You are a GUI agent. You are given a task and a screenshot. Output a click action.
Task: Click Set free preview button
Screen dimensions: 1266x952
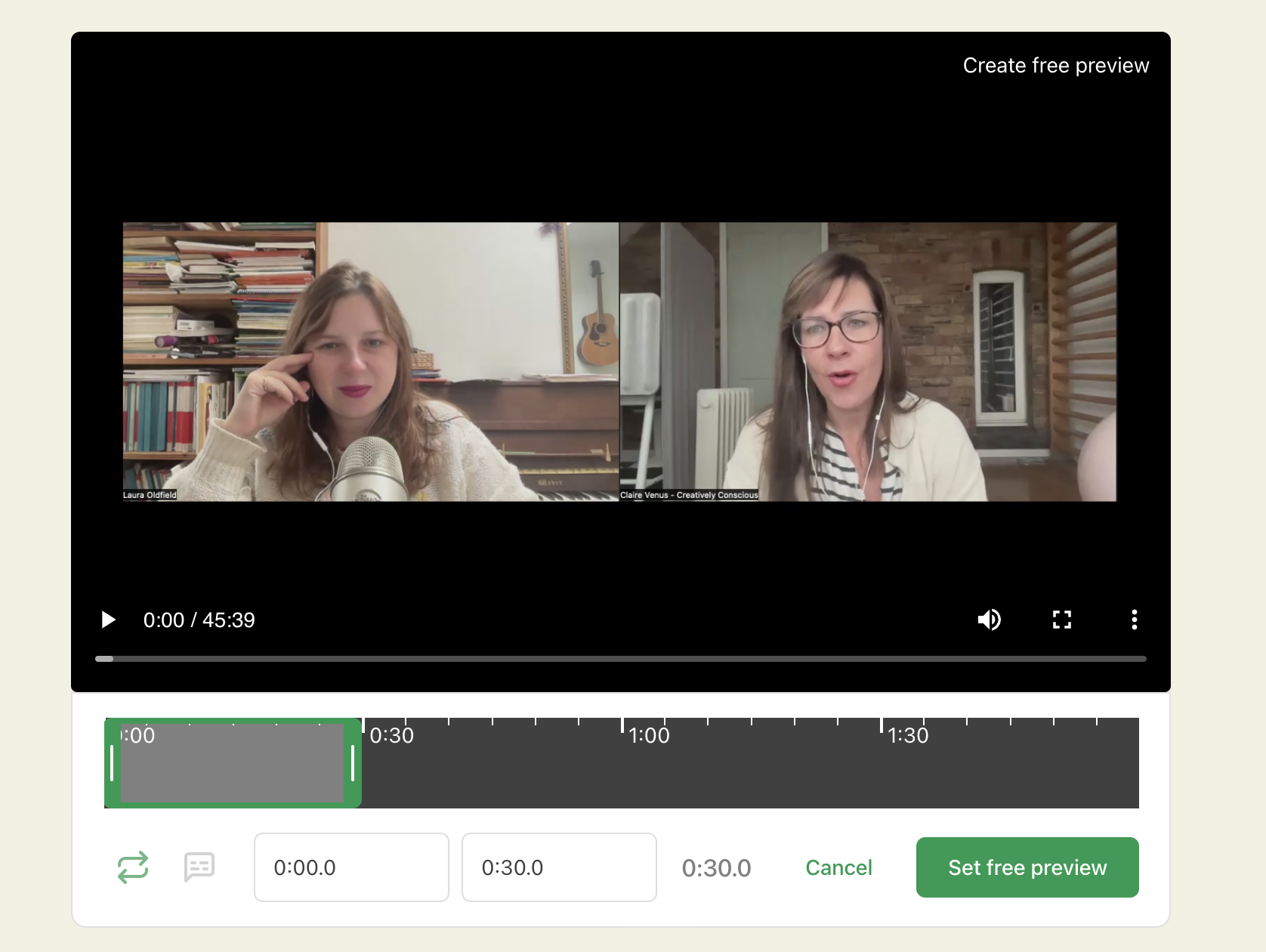[x=1027, y=867]
